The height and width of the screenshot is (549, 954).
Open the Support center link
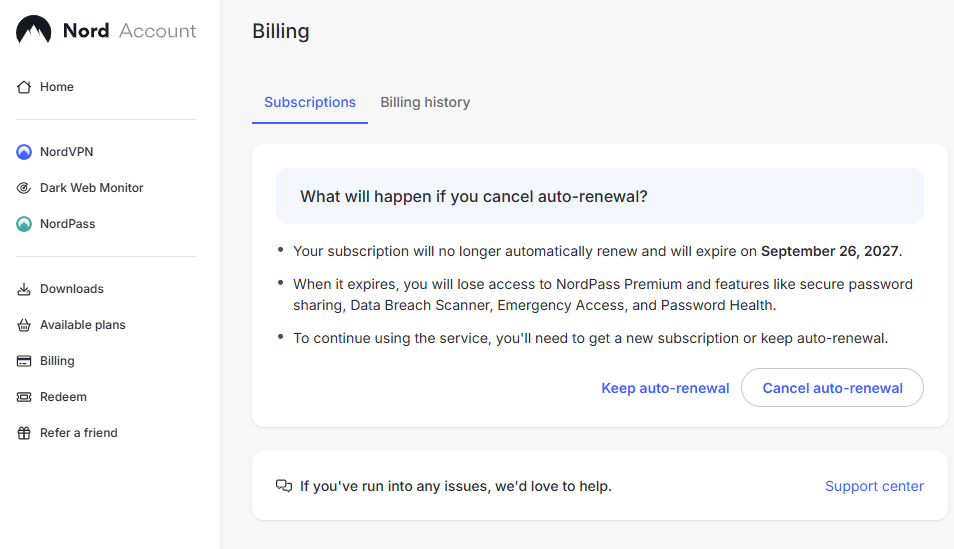(x=874, y=486)
